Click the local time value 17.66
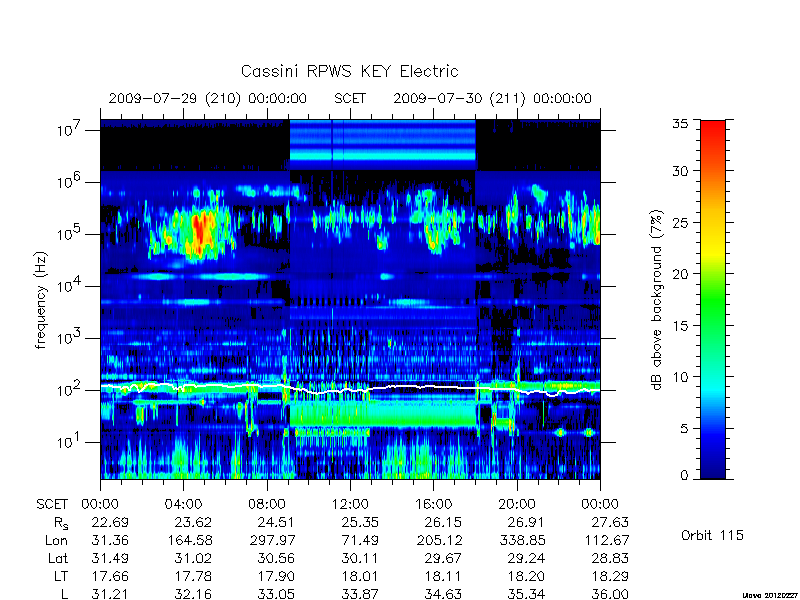Image resolution: width=800 pixels, height=600 pixels. [x=110, y=576]
